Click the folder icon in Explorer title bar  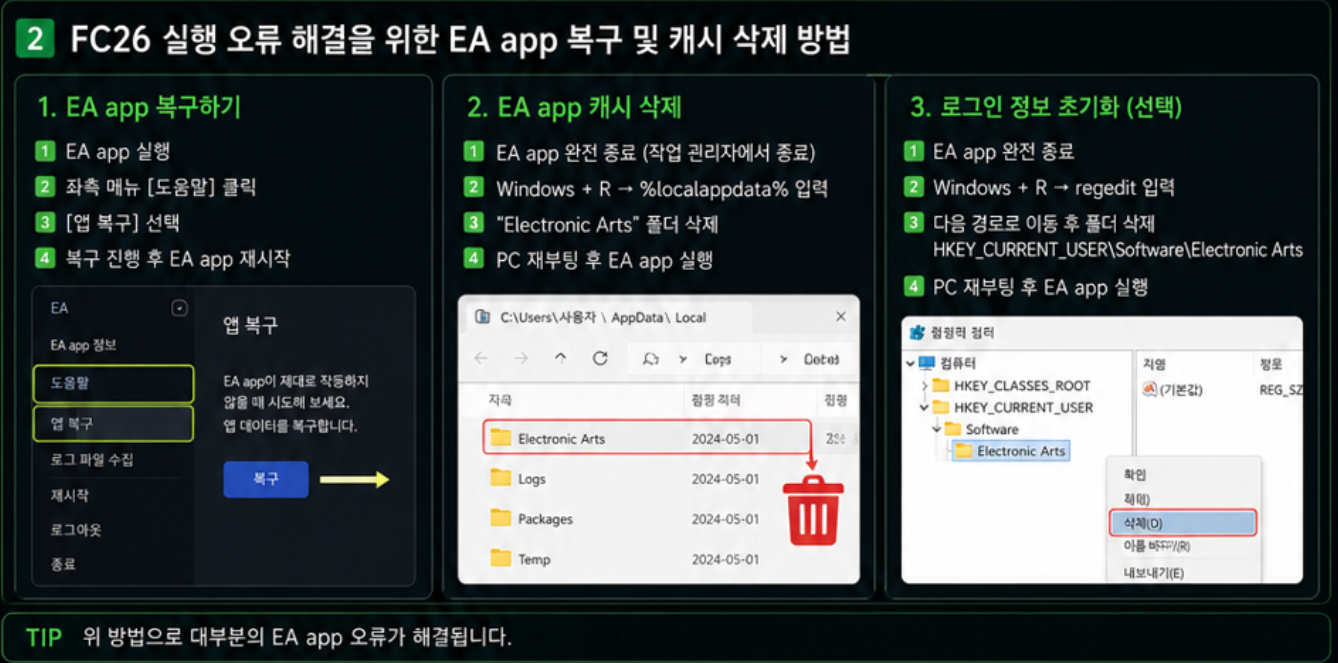482,317
